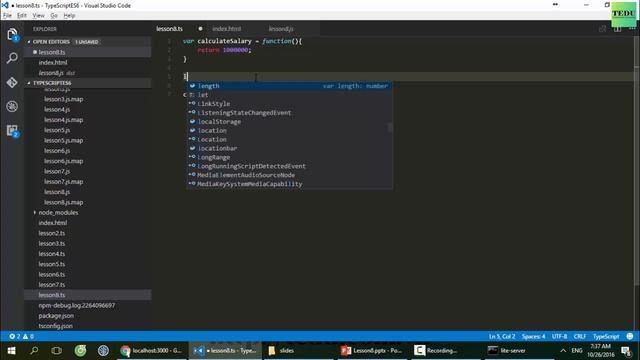The image size is (640, 360).
Task: Open the Explorer view in activity bar
Action: 12,34
